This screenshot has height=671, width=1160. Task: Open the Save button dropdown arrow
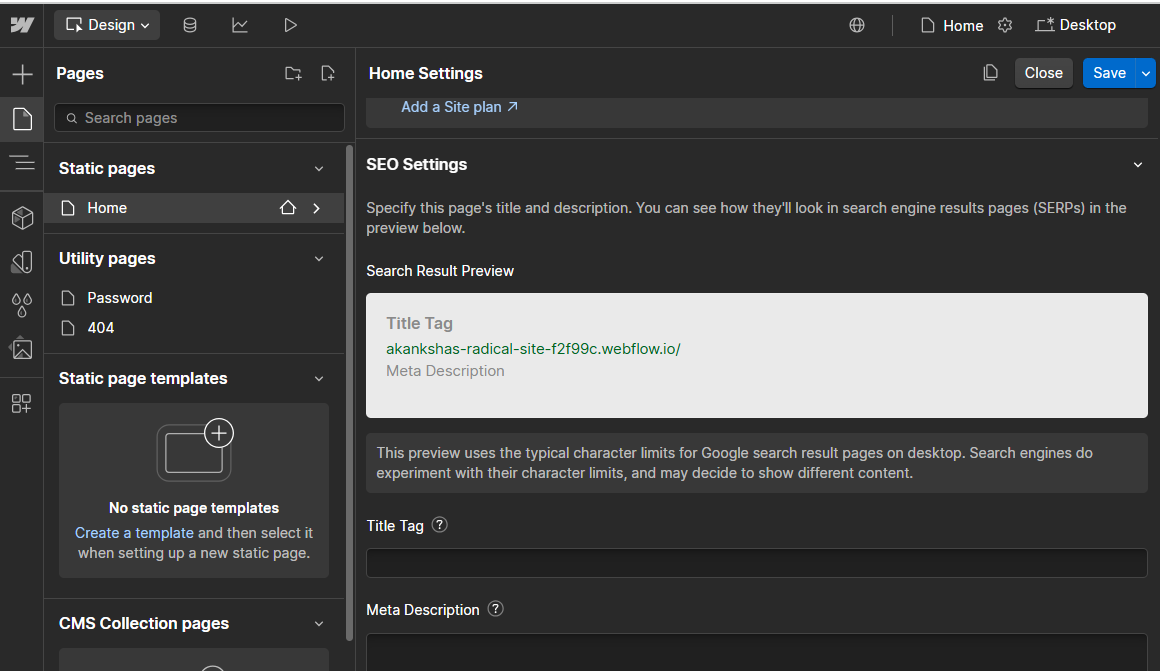1146,73
